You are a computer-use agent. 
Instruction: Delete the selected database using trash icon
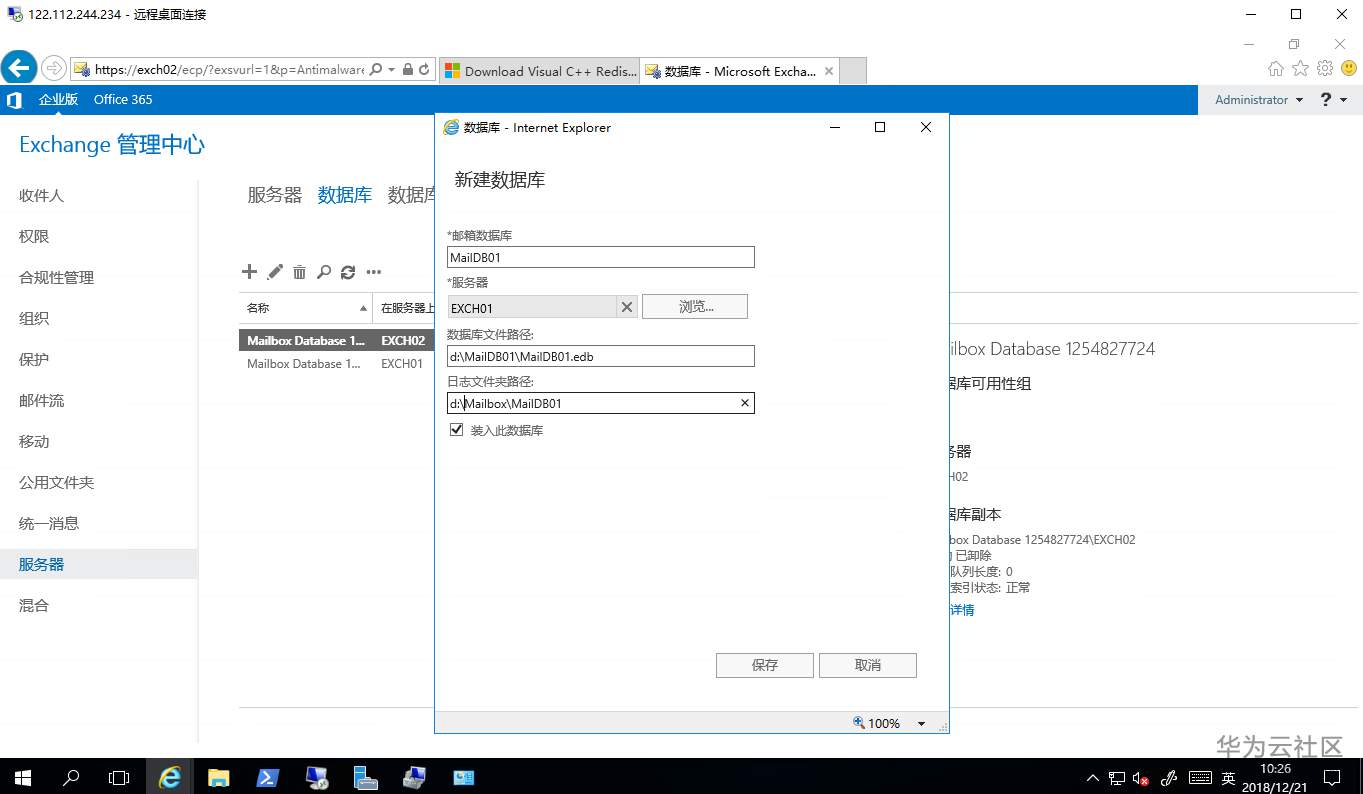point(299,271)
